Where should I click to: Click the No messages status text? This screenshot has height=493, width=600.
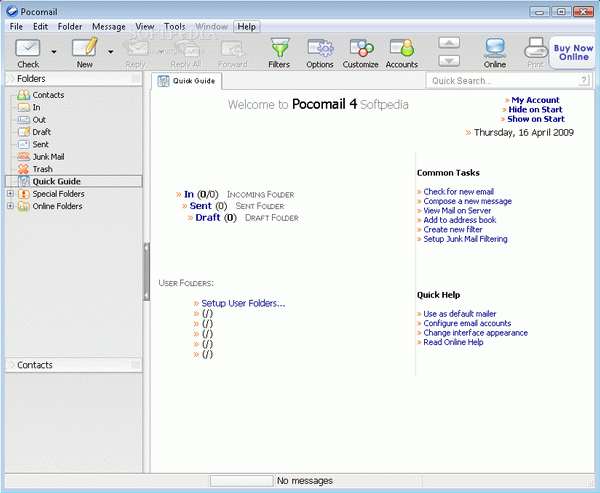coord(305,481)
